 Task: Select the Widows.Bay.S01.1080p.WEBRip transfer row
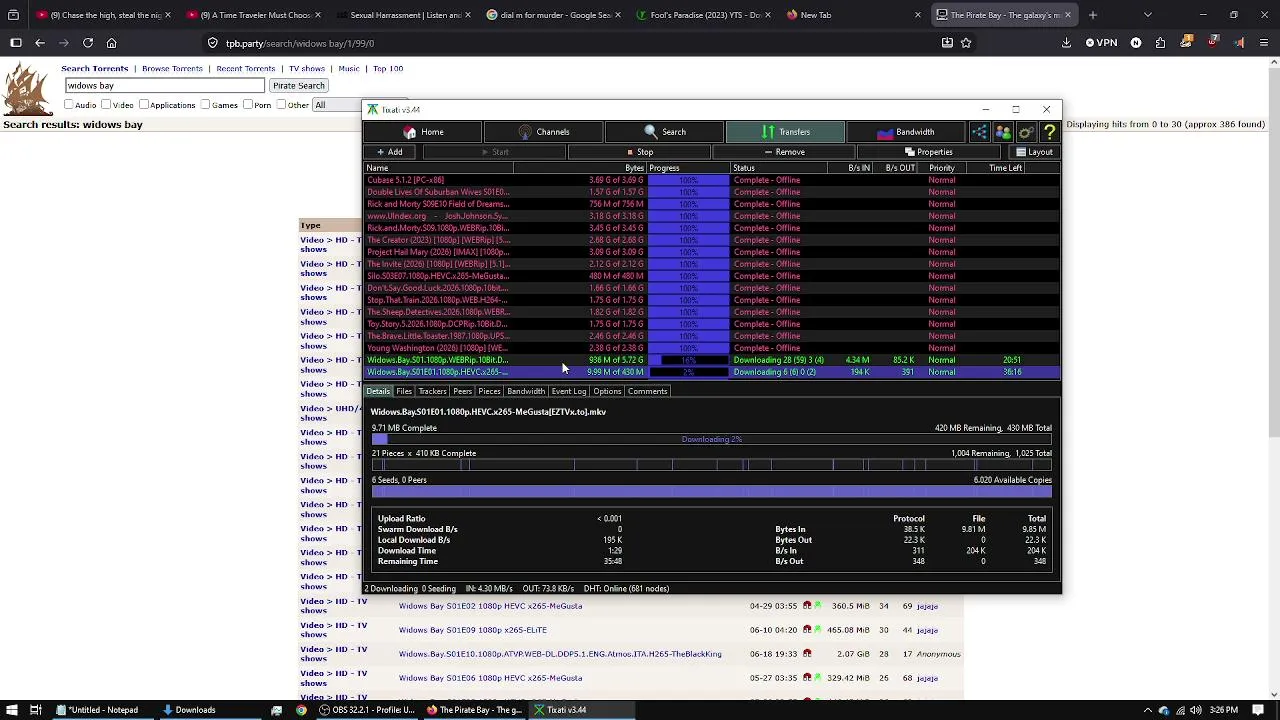coord(712,360)
